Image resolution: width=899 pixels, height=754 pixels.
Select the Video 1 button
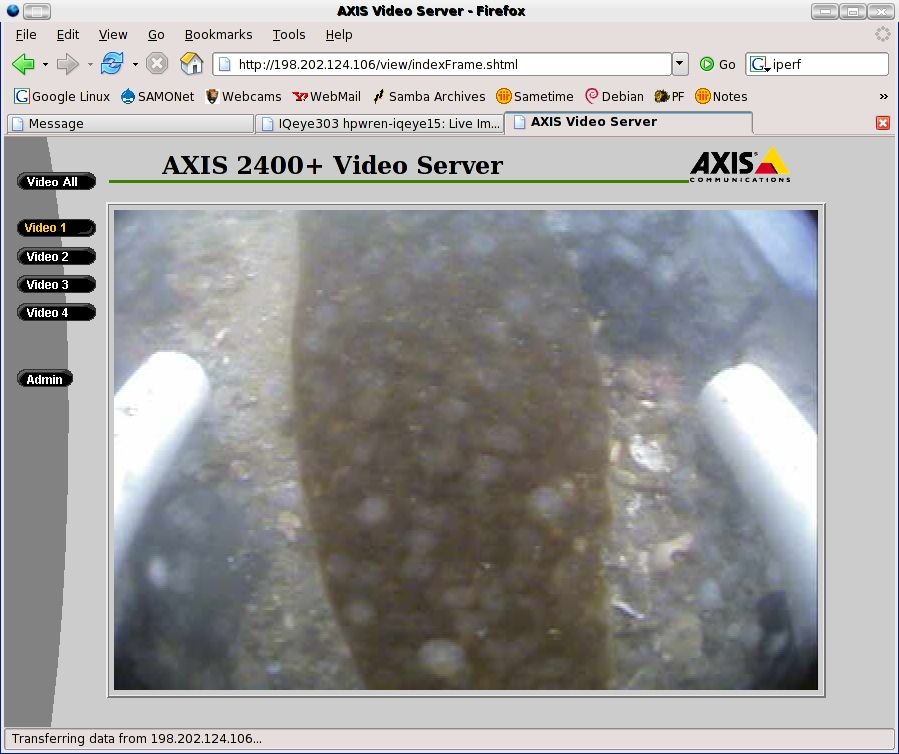[x=56, y=228]
